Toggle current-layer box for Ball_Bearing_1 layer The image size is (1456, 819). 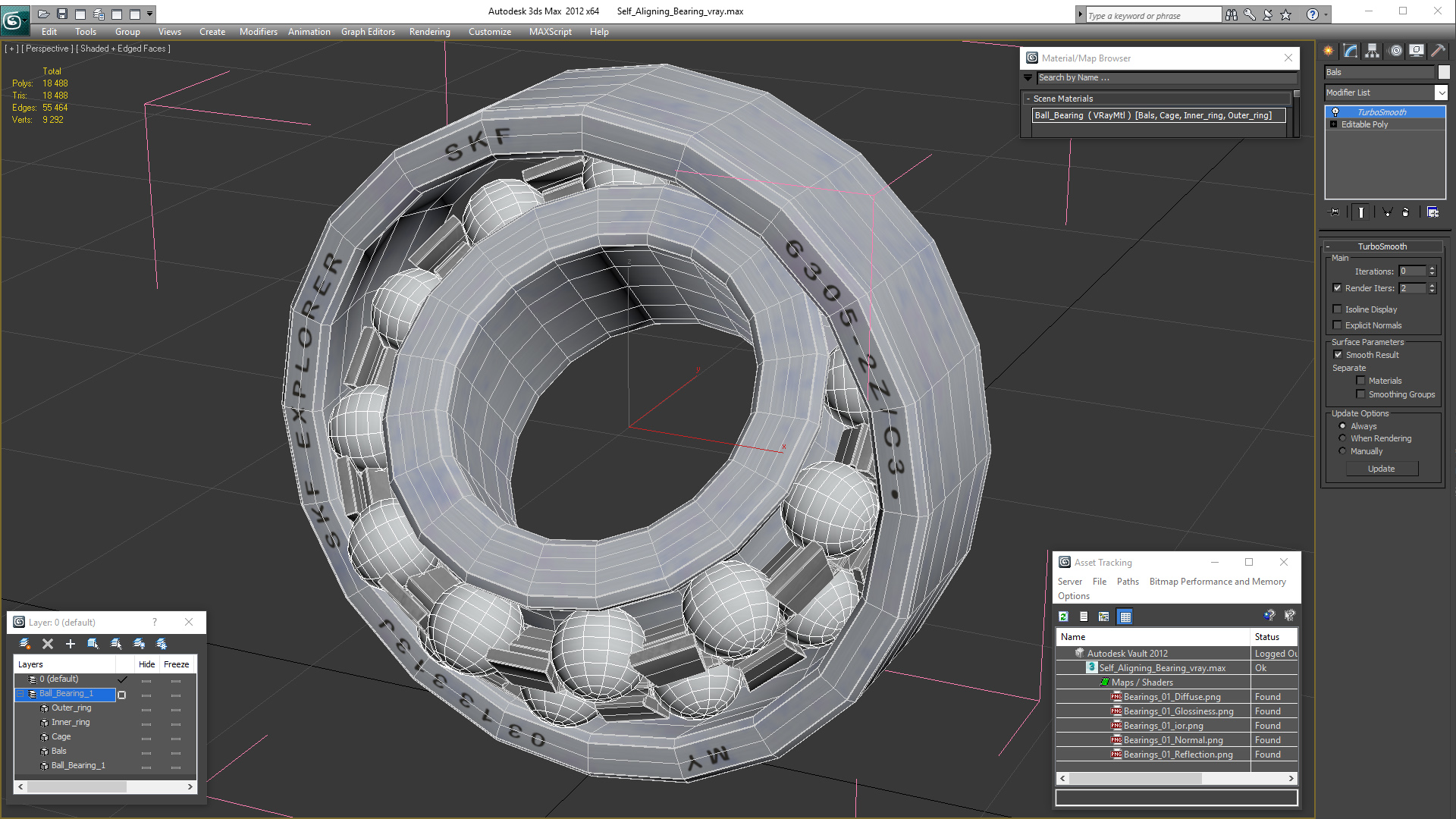pyautogui.click(x=121, y=695)
